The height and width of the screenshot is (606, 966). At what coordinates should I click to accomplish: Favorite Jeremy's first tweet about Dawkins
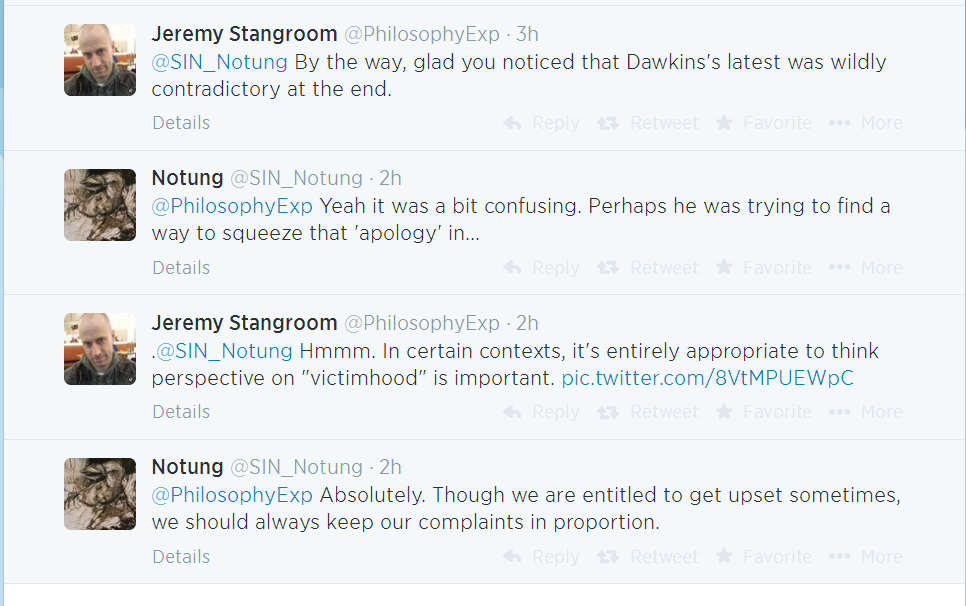pyautogui.click(x=763, y=123)
